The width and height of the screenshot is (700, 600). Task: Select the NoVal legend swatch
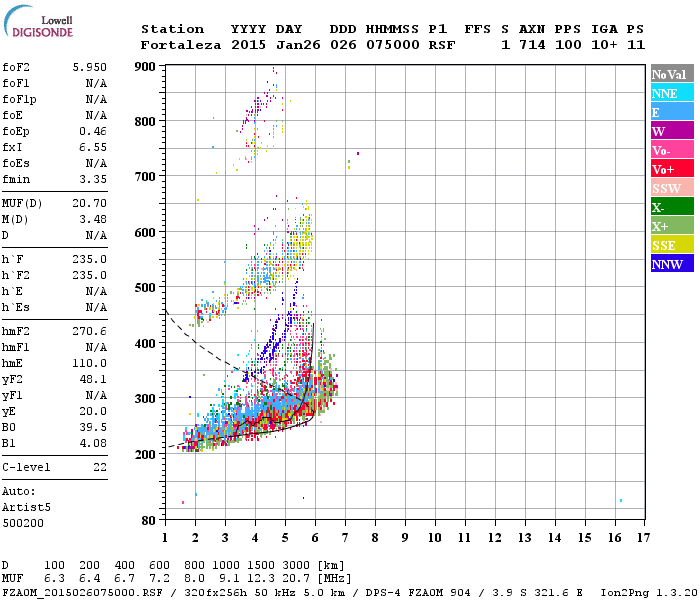(672, 74)
